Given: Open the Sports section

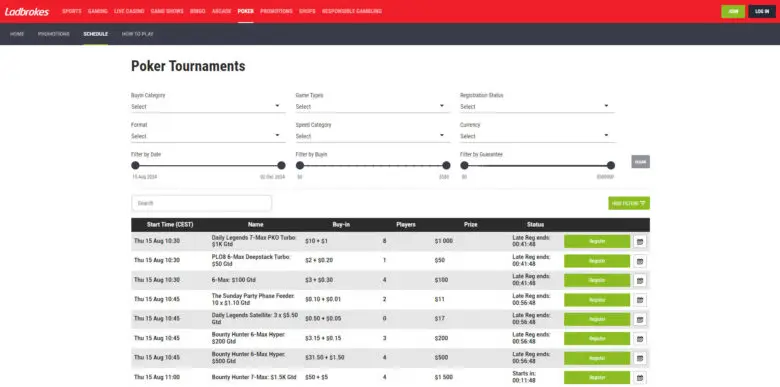Looking at the screenshot, I should tap(72, 11).
